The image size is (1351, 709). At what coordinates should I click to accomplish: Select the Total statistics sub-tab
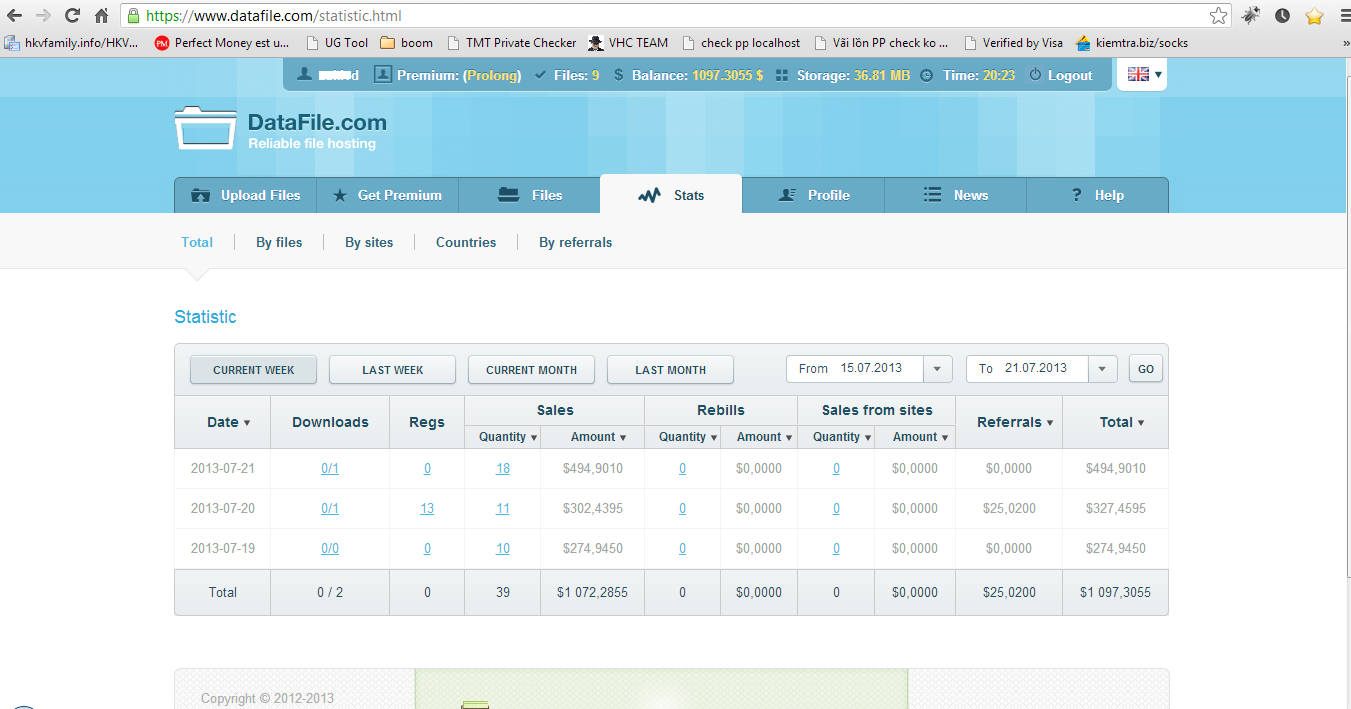coord(197,242)
